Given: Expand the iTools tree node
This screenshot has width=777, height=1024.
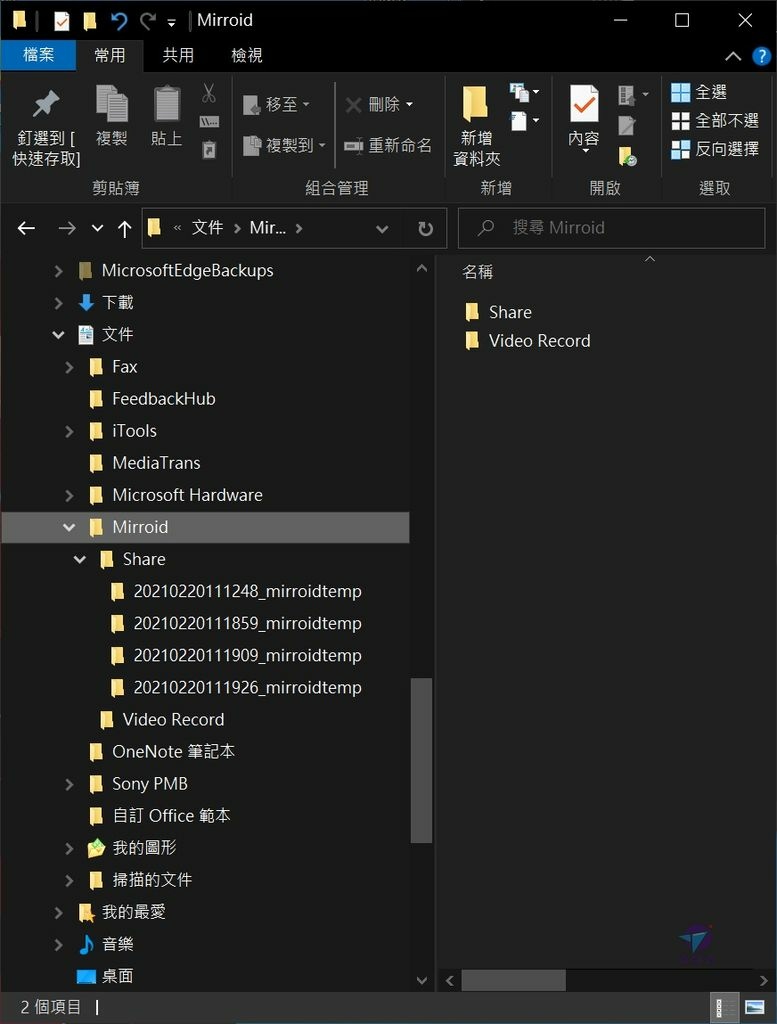Looking at the screenshot, I should point(69,431).
